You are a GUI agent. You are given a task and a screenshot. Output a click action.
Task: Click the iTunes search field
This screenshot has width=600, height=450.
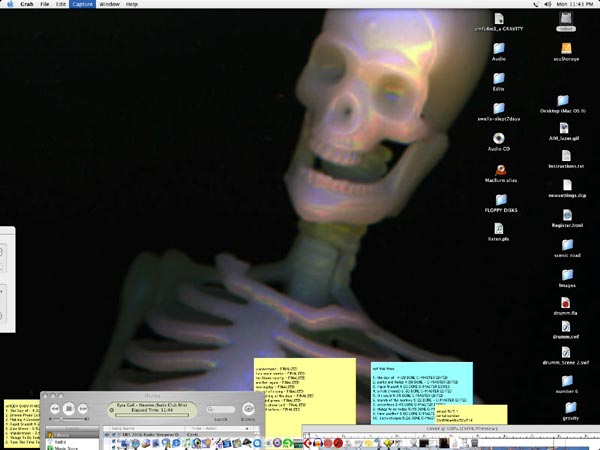221,409
